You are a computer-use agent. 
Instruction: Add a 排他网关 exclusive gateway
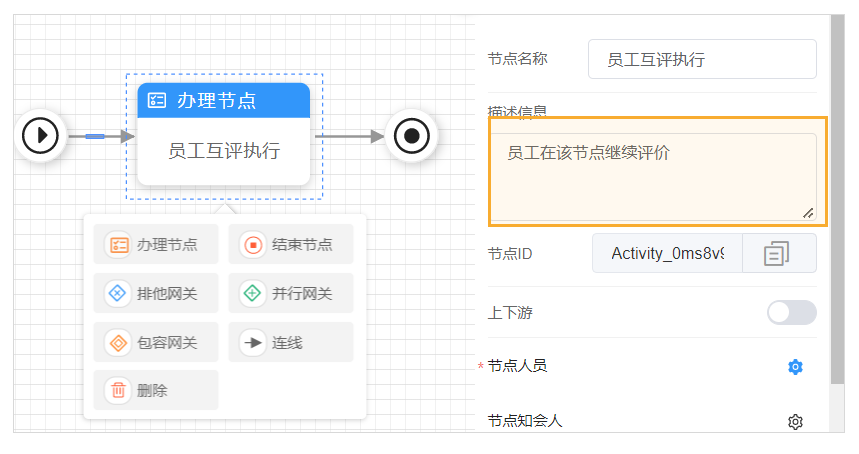(x=155, y=294)
